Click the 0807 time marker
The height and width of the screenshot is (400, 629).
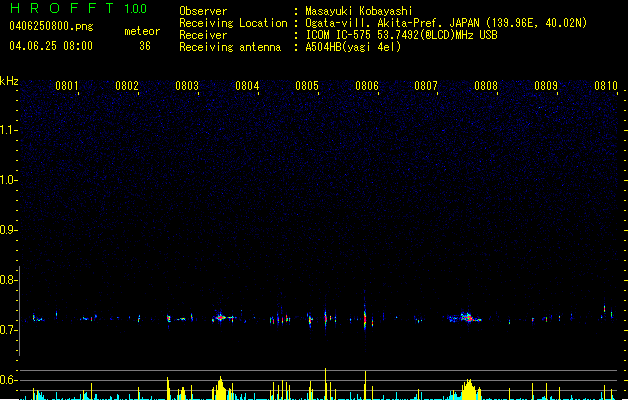(426, 86)
